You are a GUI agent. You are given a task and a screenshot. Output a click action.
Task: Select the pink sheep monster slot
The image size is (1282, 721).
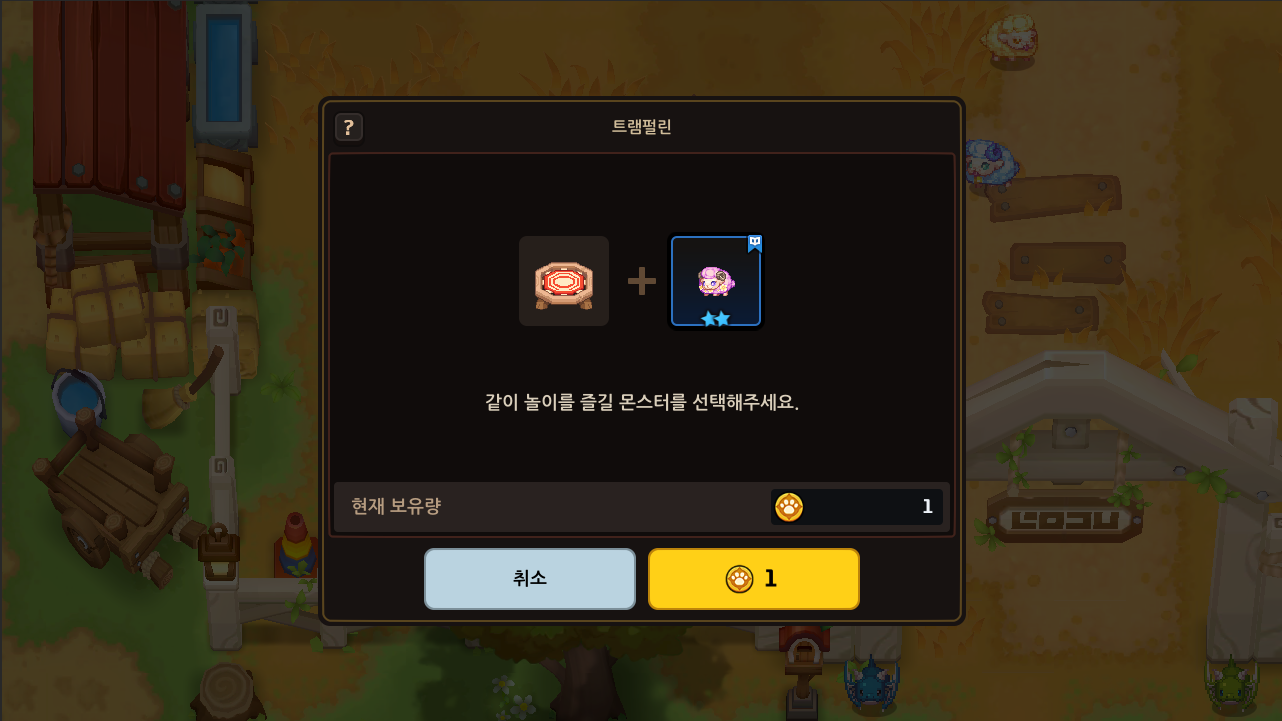(x=716, y=281)
